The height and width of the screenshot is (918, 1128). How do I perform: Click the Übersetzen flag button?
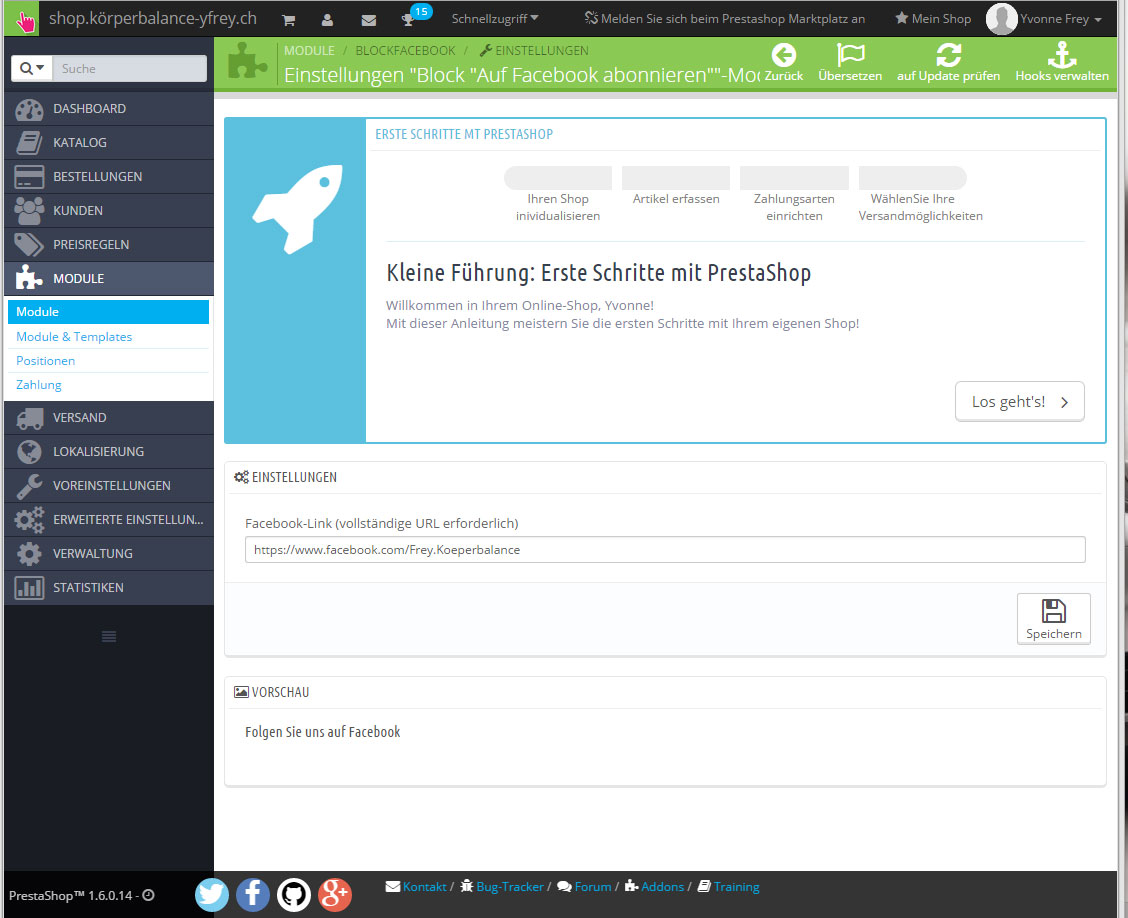tap(850, 63)
